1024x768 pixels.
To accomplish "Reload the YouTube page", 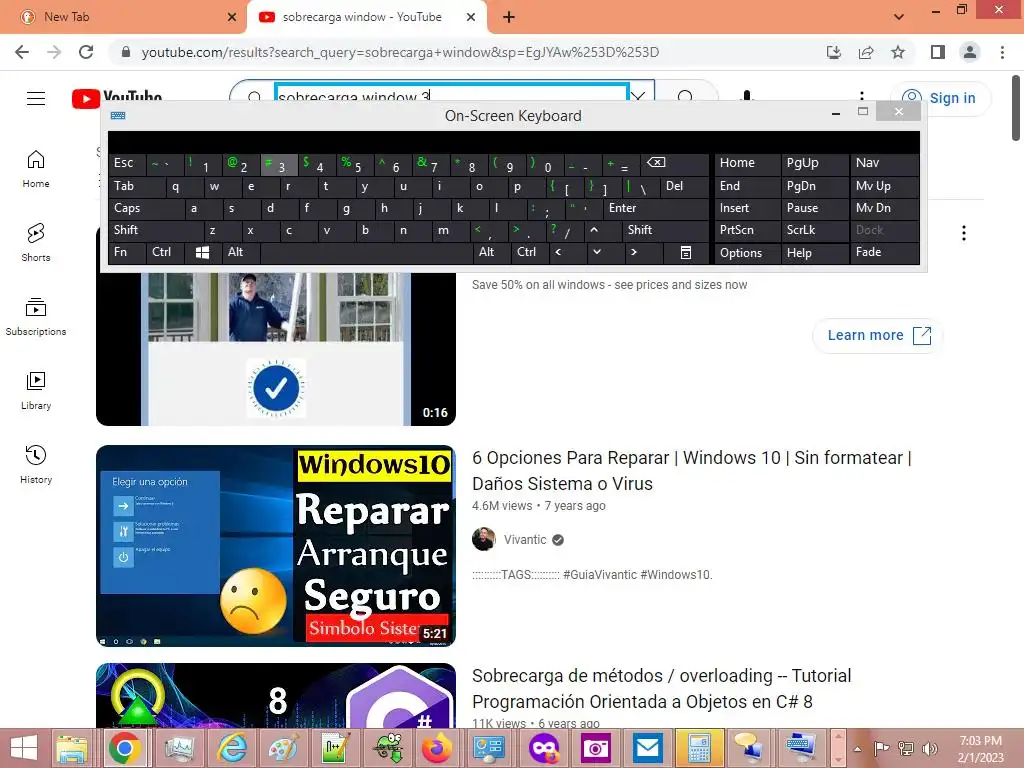I will 86,52.
